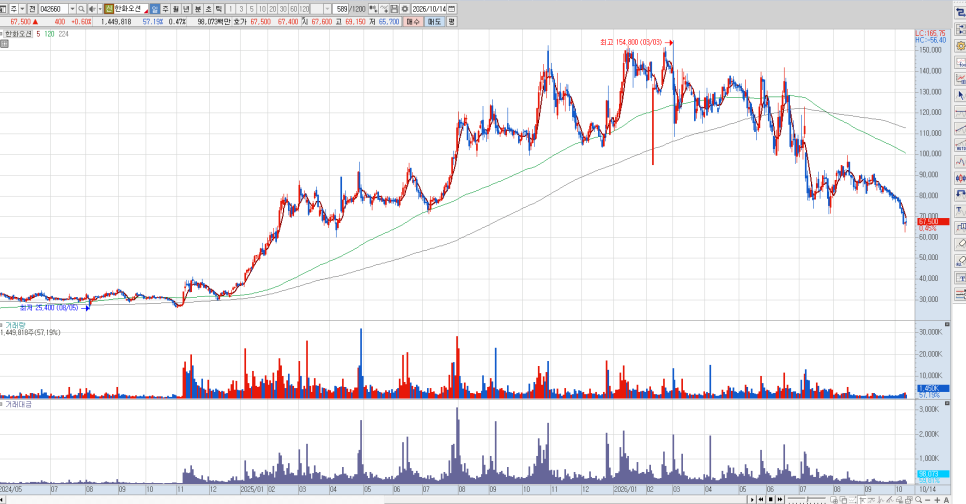Click the 224 moving average legend label
This screenshot has width=966, height=504.
63,34
